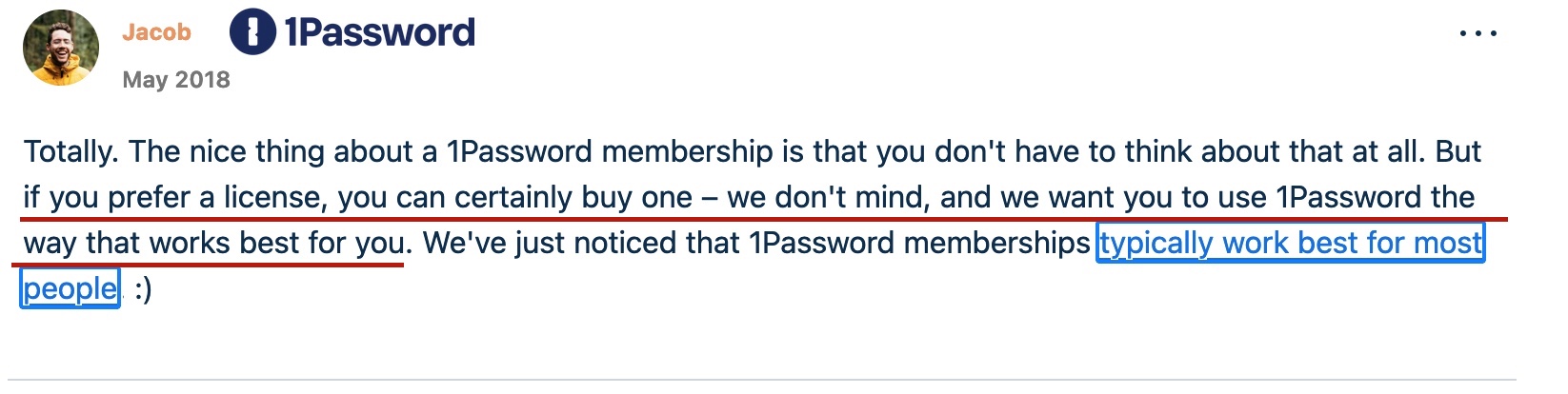Follow the blue "people" link on the last line

pyautogui.click(x=70, y=289)
